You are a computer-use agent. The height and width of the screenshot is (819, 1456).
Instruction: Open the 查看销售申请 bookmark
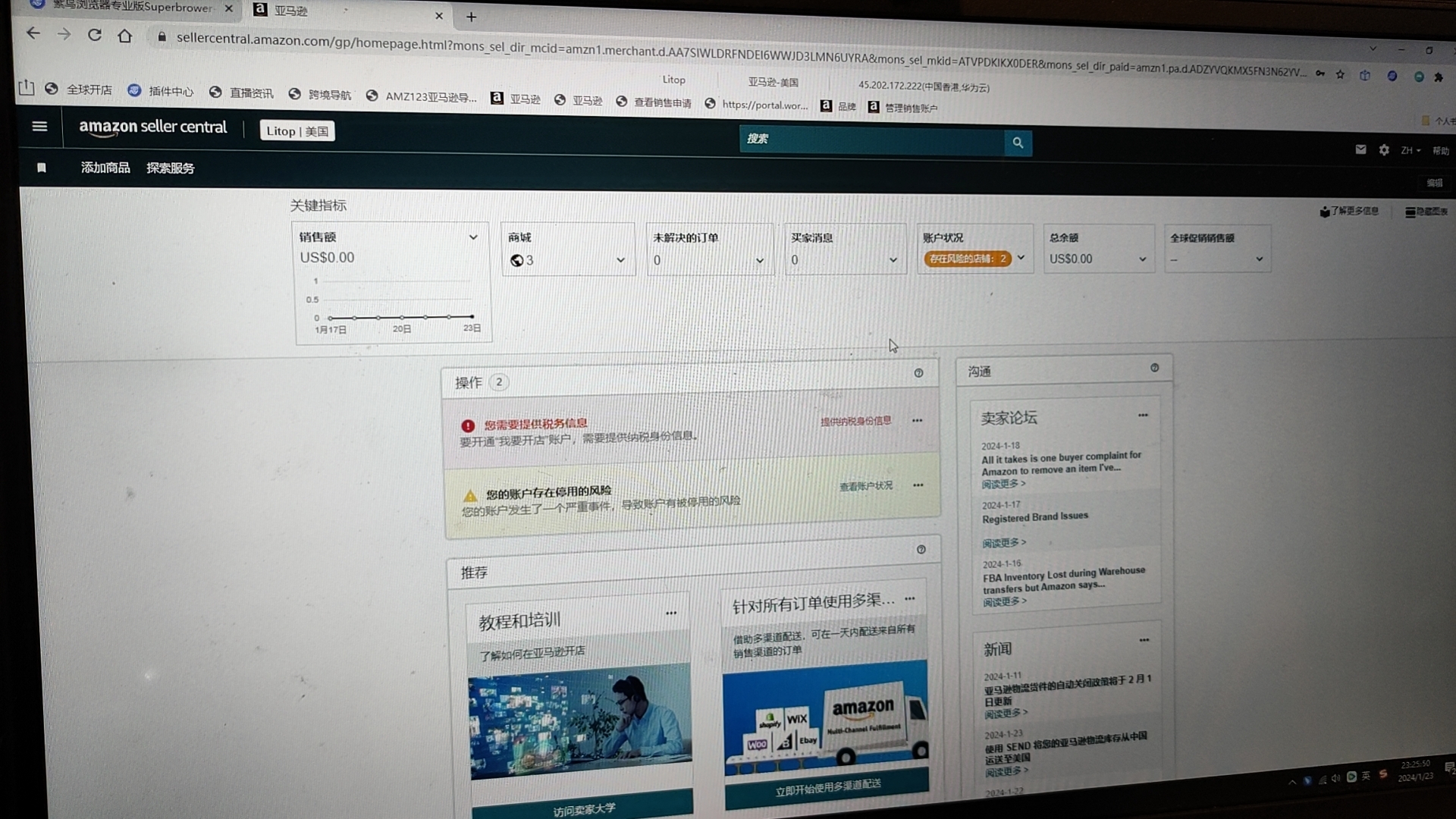[654, 102]
